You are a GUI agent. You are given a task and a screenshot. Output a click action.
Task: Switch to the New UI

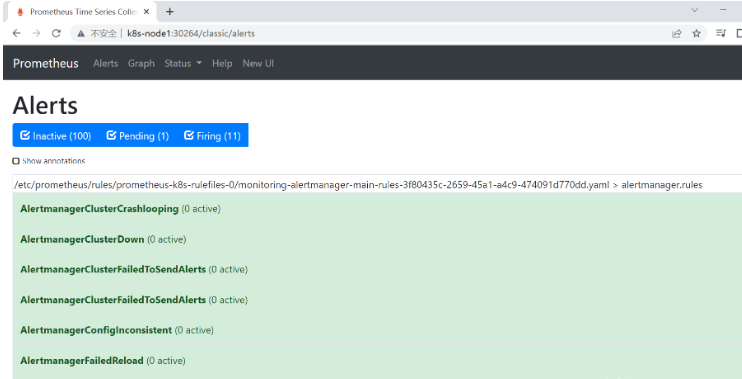[258, 63]
